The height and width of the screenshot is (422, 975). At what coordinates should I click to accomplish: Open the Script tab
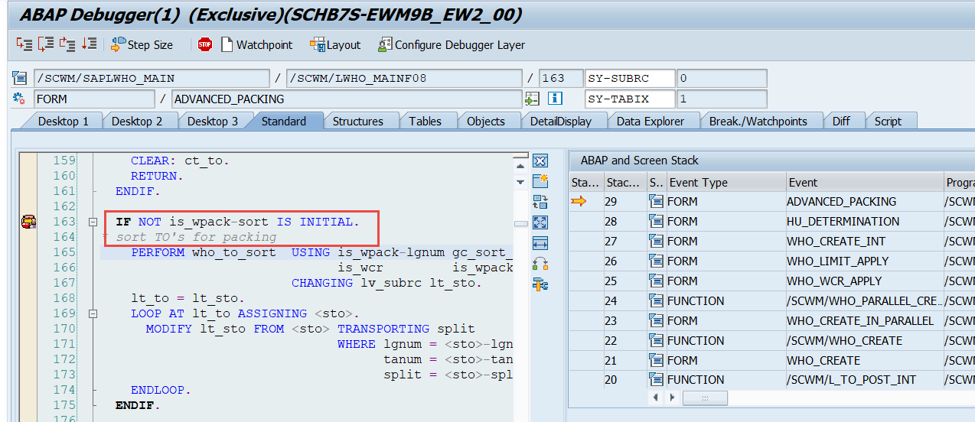(x=888, y=121)
